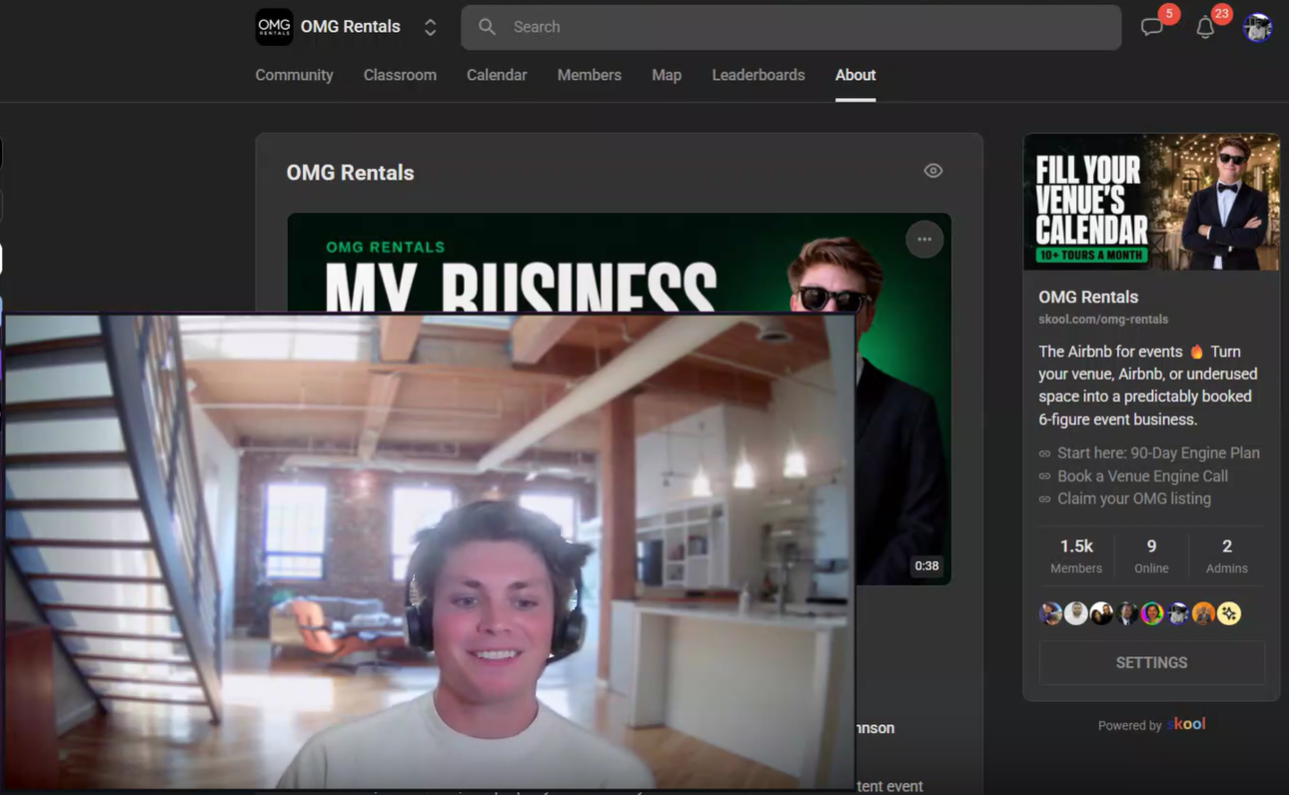This screenshot has height=795, width=1289.
Task: Click the OMG Rentals logo icon
Action: [x=274, y=27]
